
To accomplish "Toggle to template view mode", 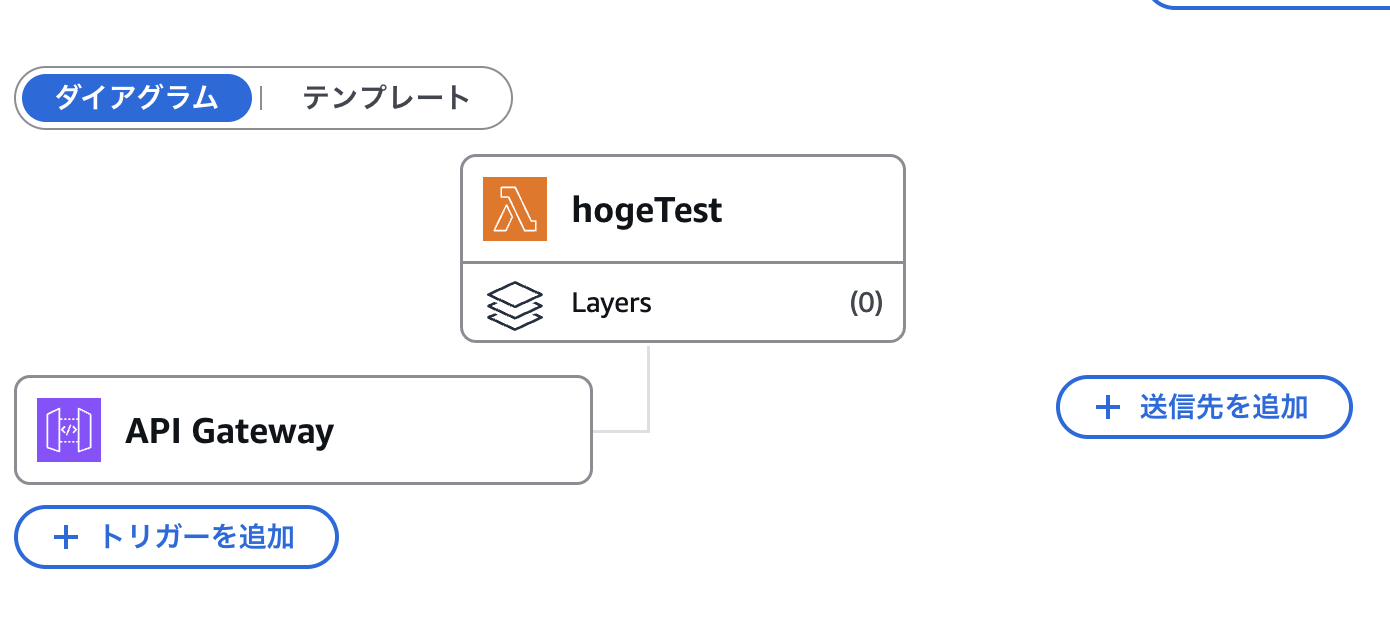I will coord(386,98).
